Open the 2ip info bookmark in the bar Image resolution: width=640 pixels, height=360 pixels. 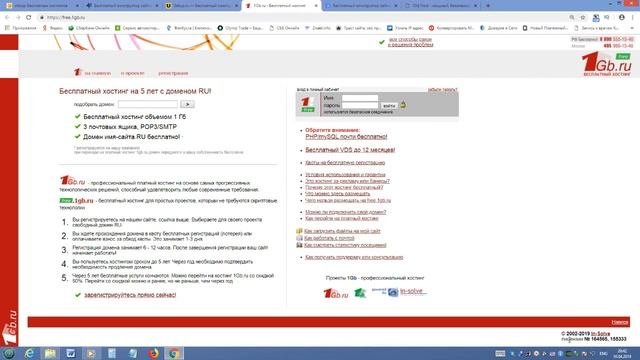tap(318, 28)
